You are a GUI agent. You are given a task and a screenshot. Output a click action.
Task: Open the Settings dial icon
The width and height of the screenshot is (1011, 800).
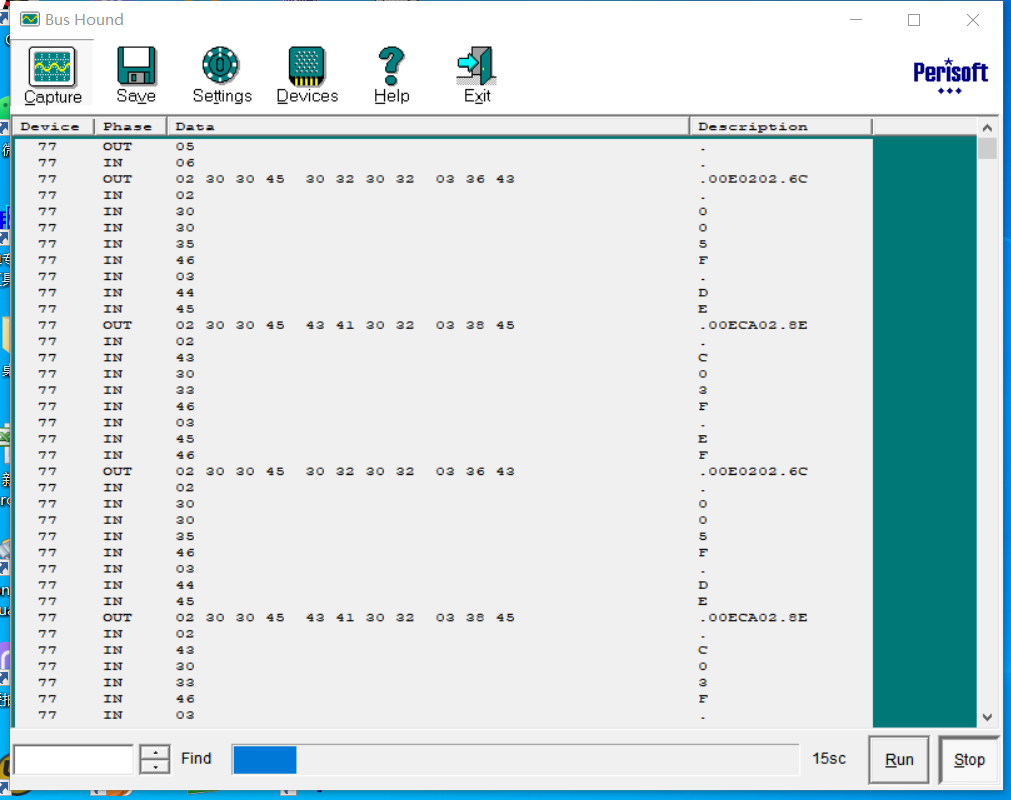221,66
